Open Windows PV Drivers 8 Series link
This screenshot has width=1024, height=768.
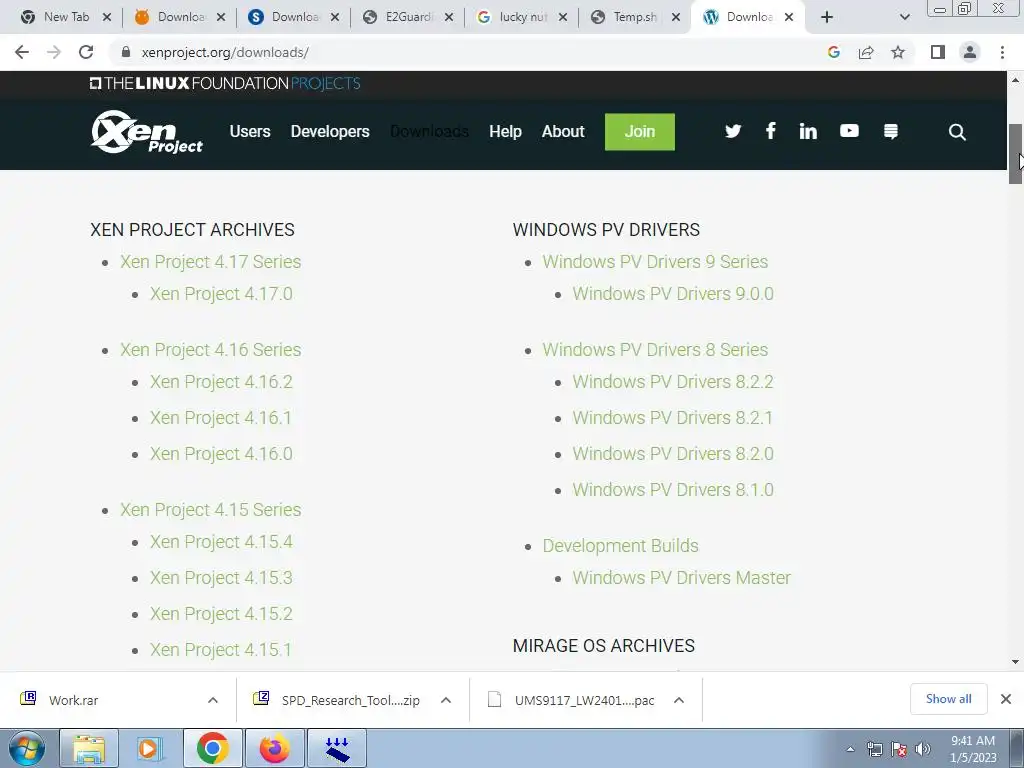click(x=655, y=350)
